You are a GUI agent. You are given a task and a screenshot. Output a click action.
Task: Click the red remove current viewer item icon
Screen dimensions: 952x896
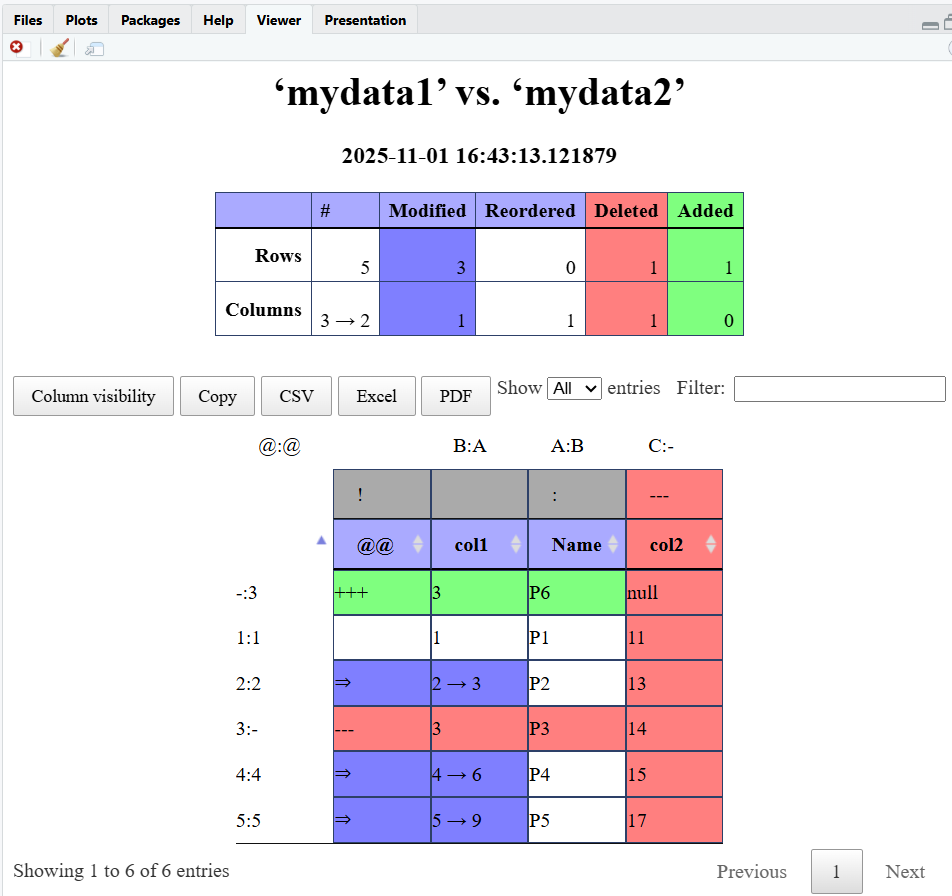[17, 48]
